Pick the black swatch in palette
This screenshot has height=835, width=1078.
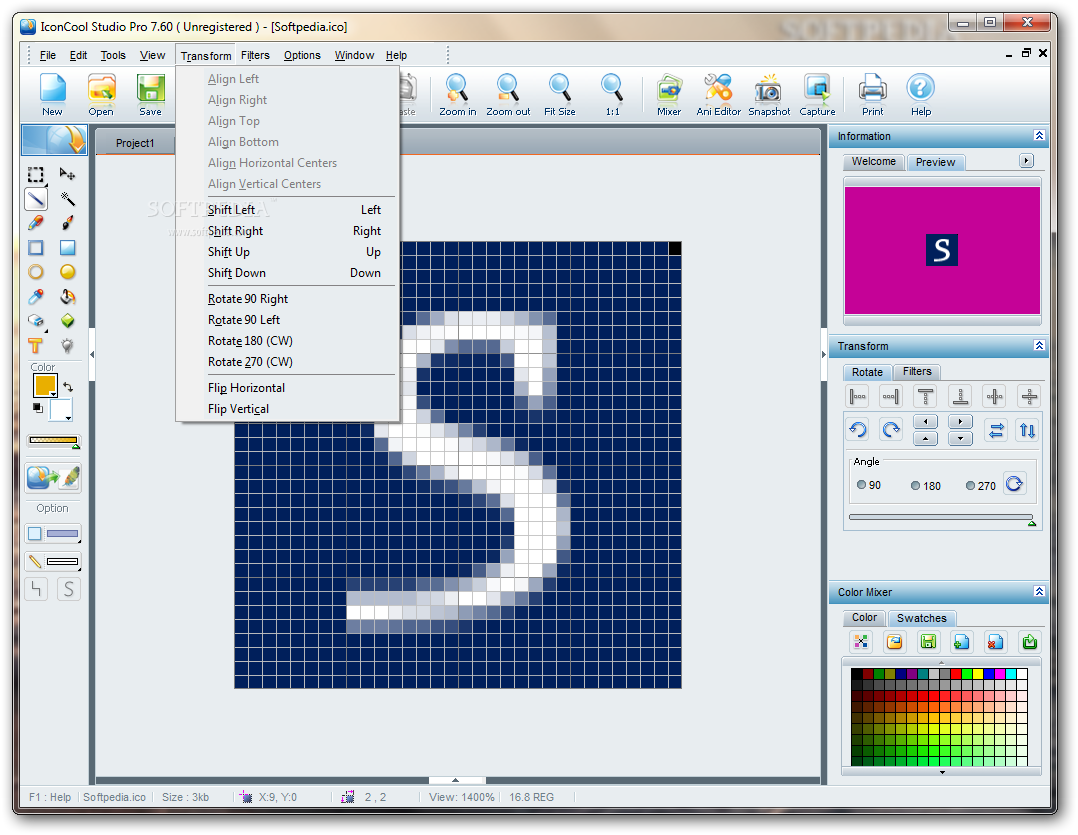coord(857,674)
